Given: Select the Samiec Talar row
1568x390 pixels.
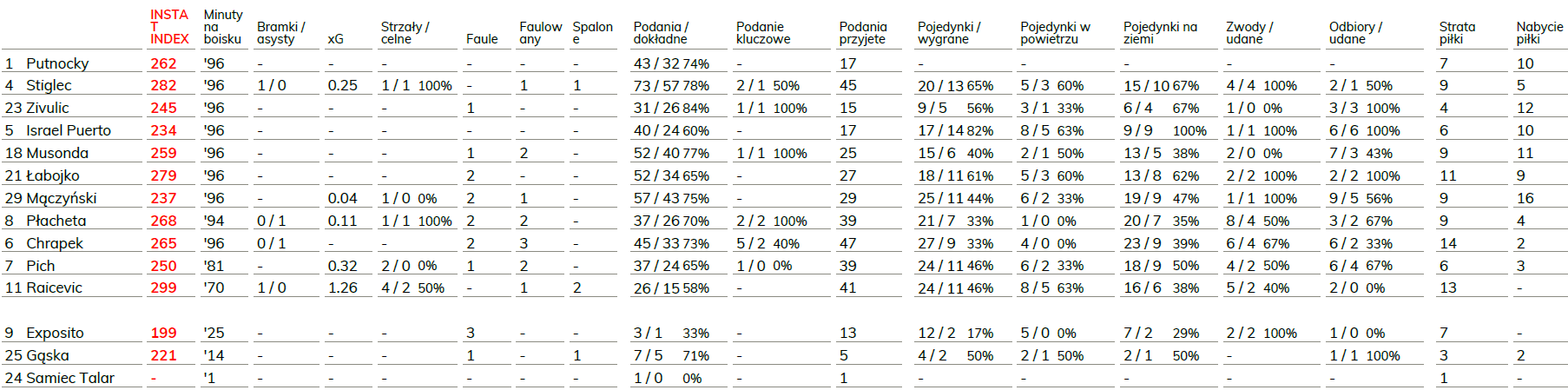Looking at the screenshot, I should [x=784, y=378].
